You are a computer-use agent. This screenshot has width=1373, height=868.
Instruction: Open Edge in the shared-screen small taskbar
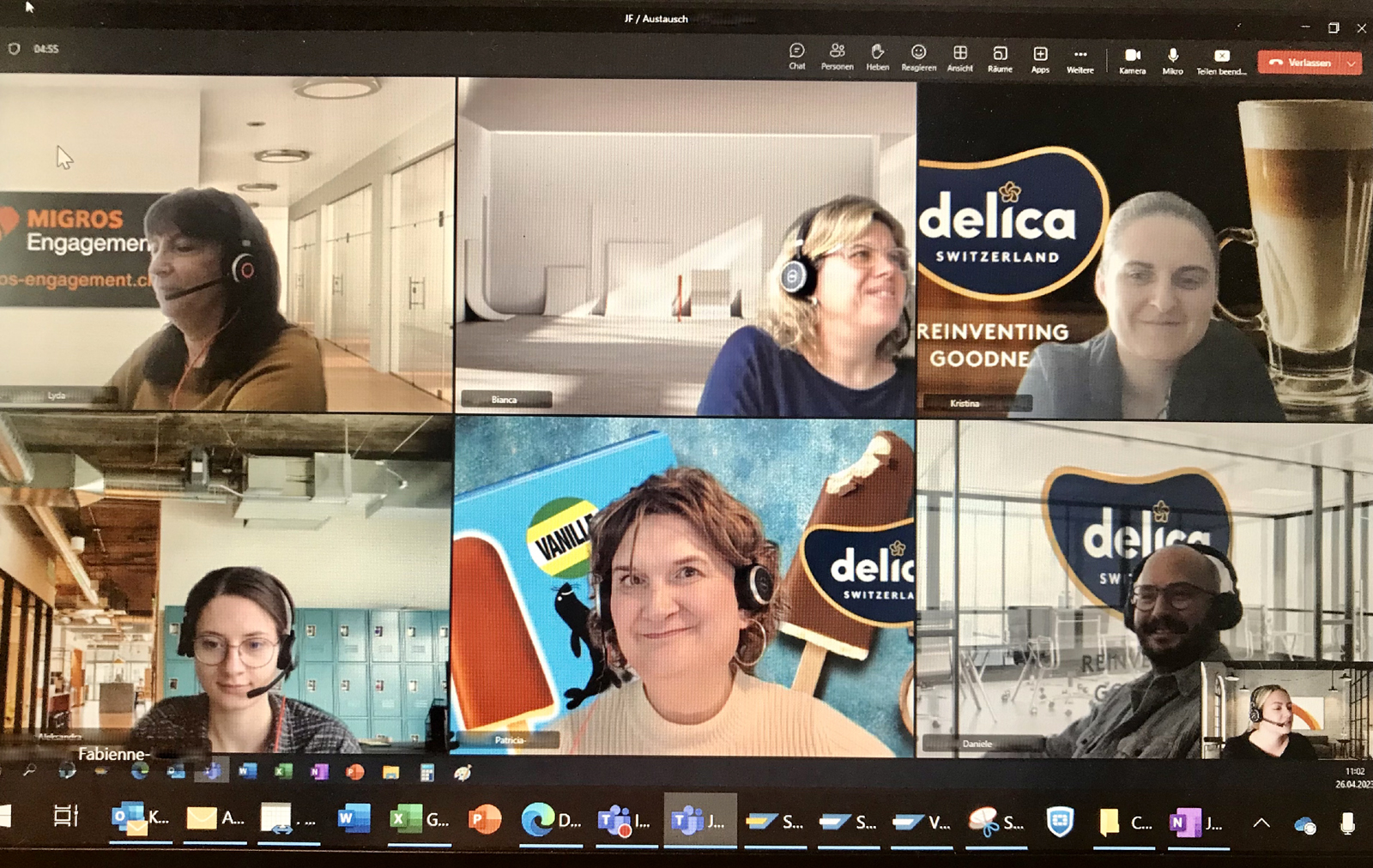139,771
